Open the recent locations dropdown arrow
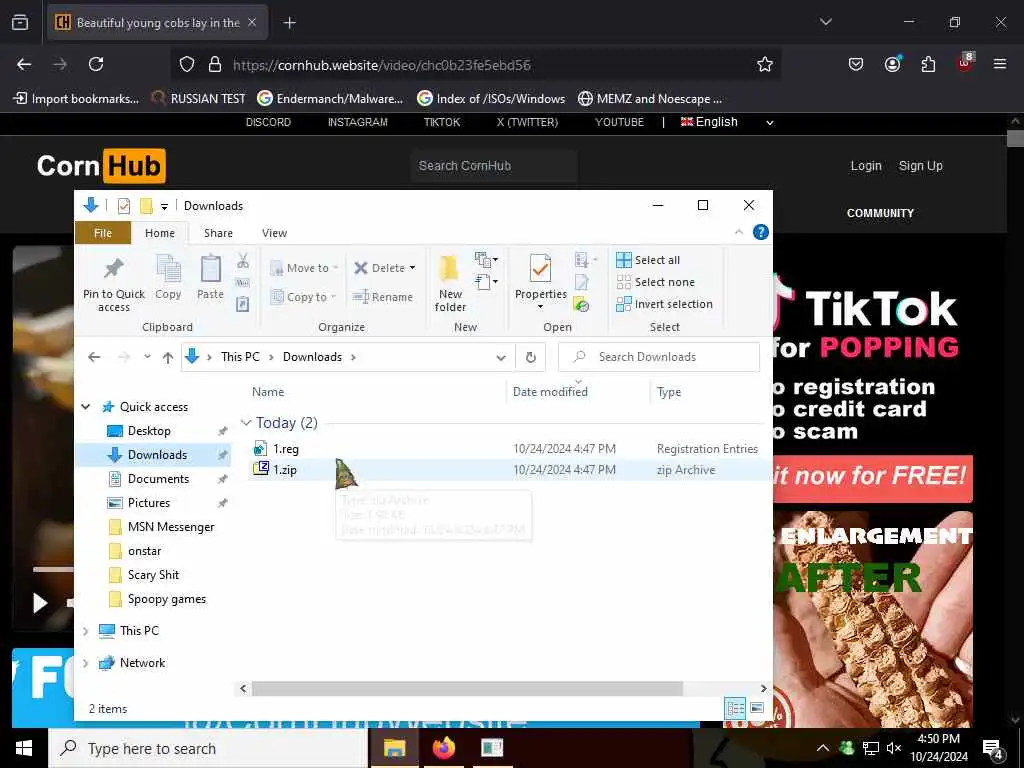The width and height of the screenshot is (1024, 768). (148, 357)
